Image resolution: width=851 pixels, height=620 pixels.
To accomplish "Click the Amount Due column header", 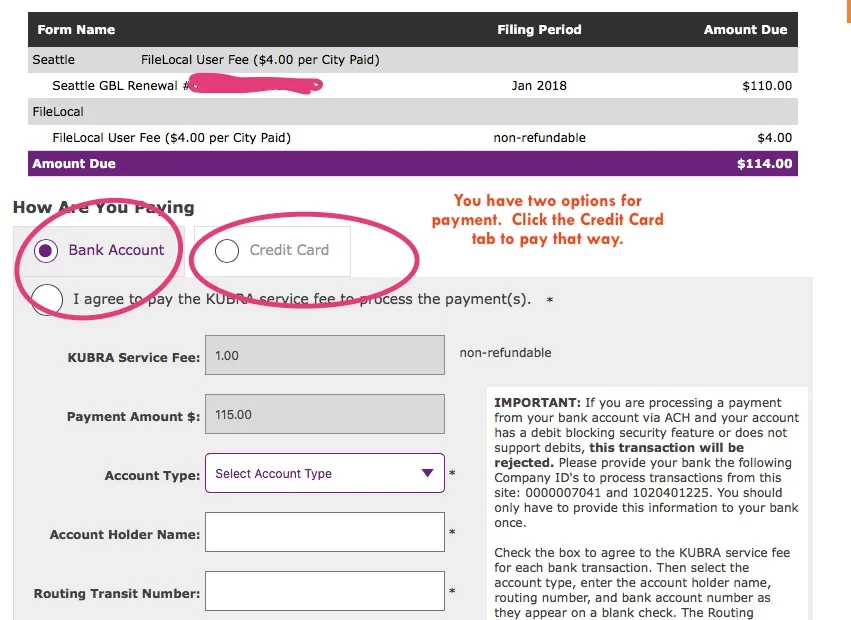I will [x=745, y=30].
